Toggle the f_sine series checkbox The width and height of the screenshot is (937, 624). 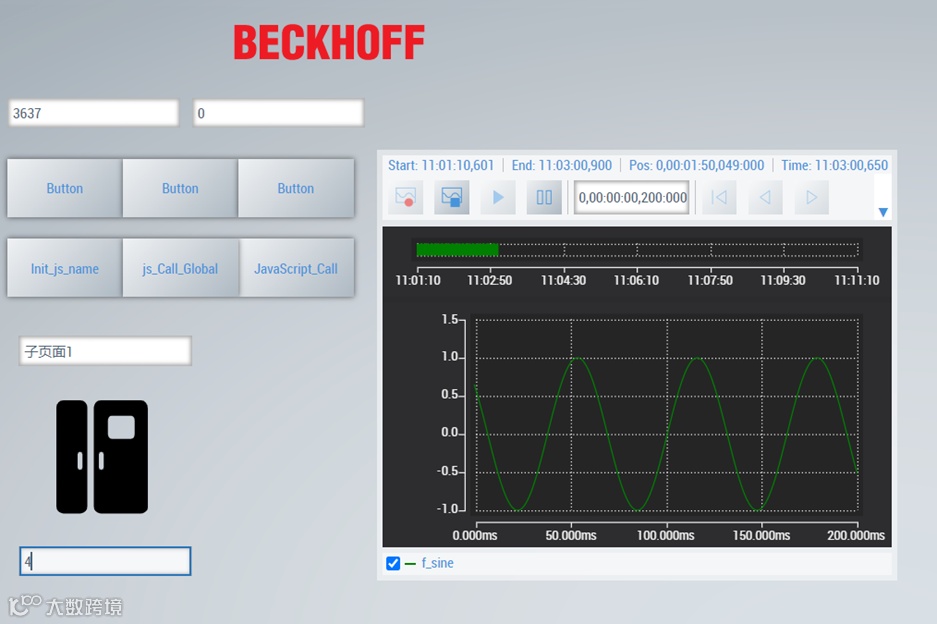pyautogui.click(x=393, y=563)
